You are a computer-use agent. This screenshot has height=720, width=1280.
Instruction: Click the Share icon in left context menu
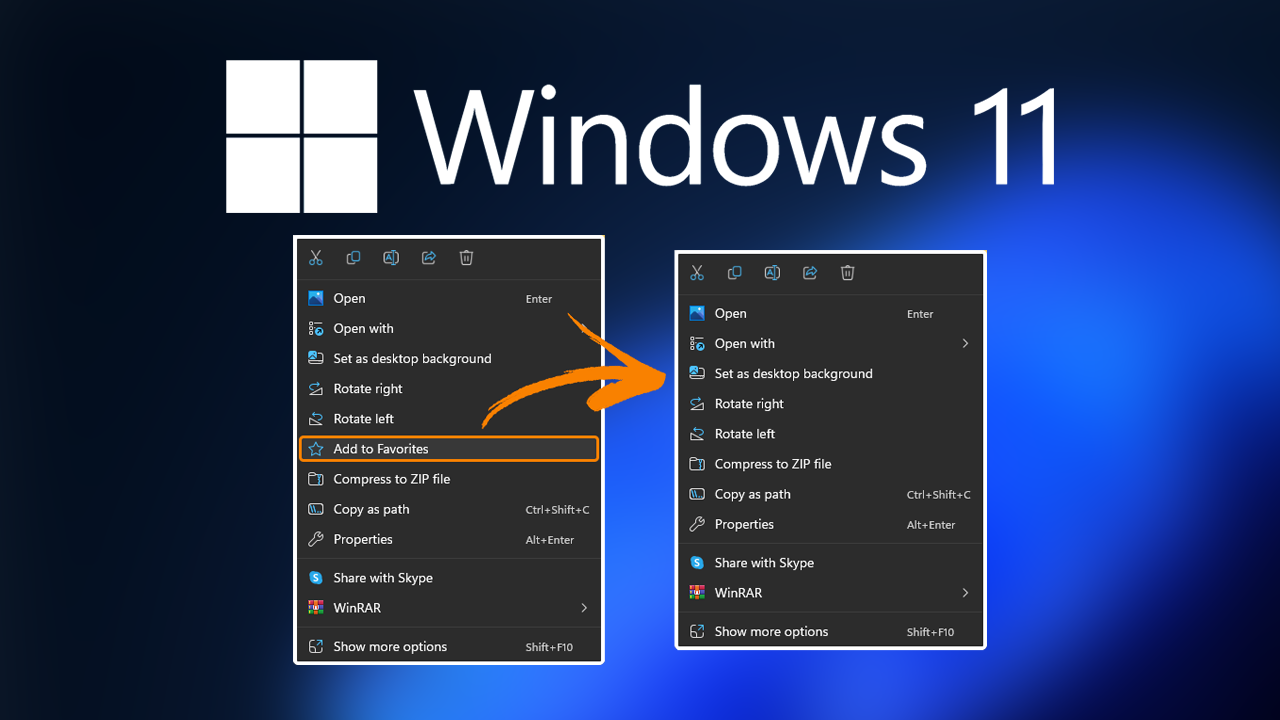(x=429, y=258)
